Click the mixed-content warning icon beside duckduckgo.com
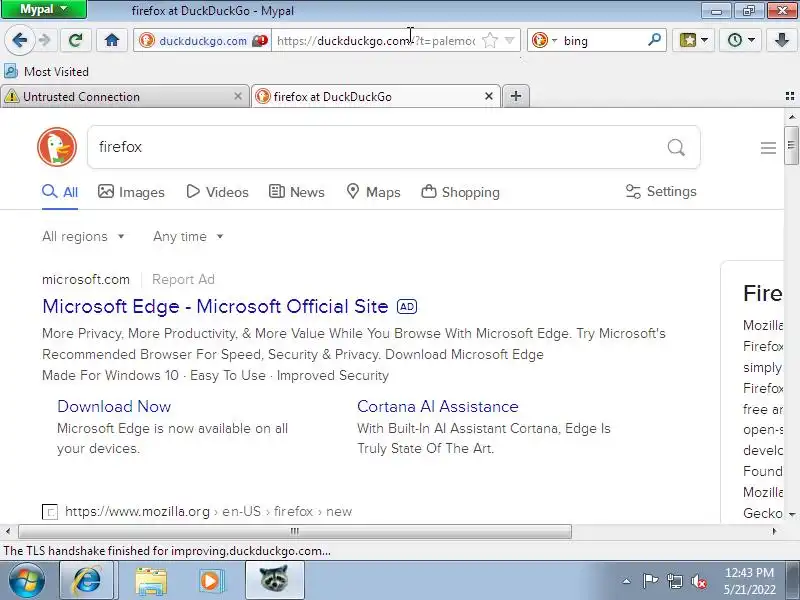 (x=260, y=40)
